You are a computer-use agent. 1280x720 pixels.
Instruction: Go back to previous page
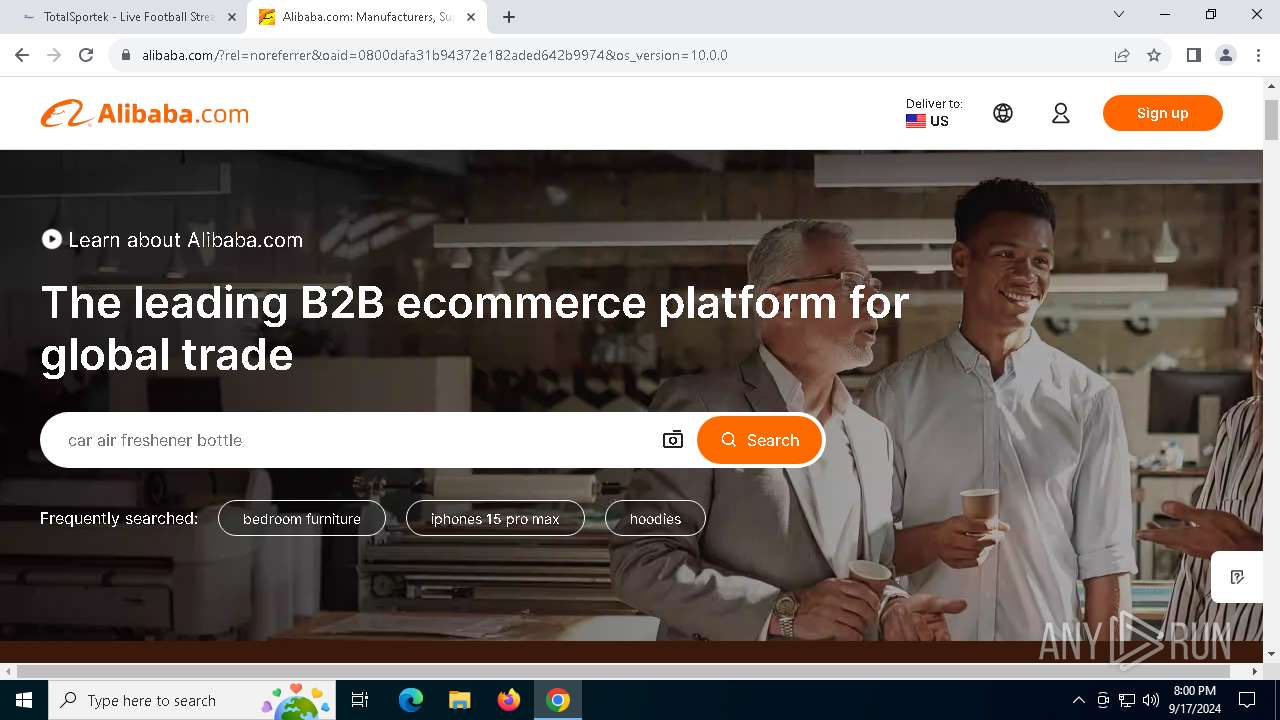coord(22,55)
